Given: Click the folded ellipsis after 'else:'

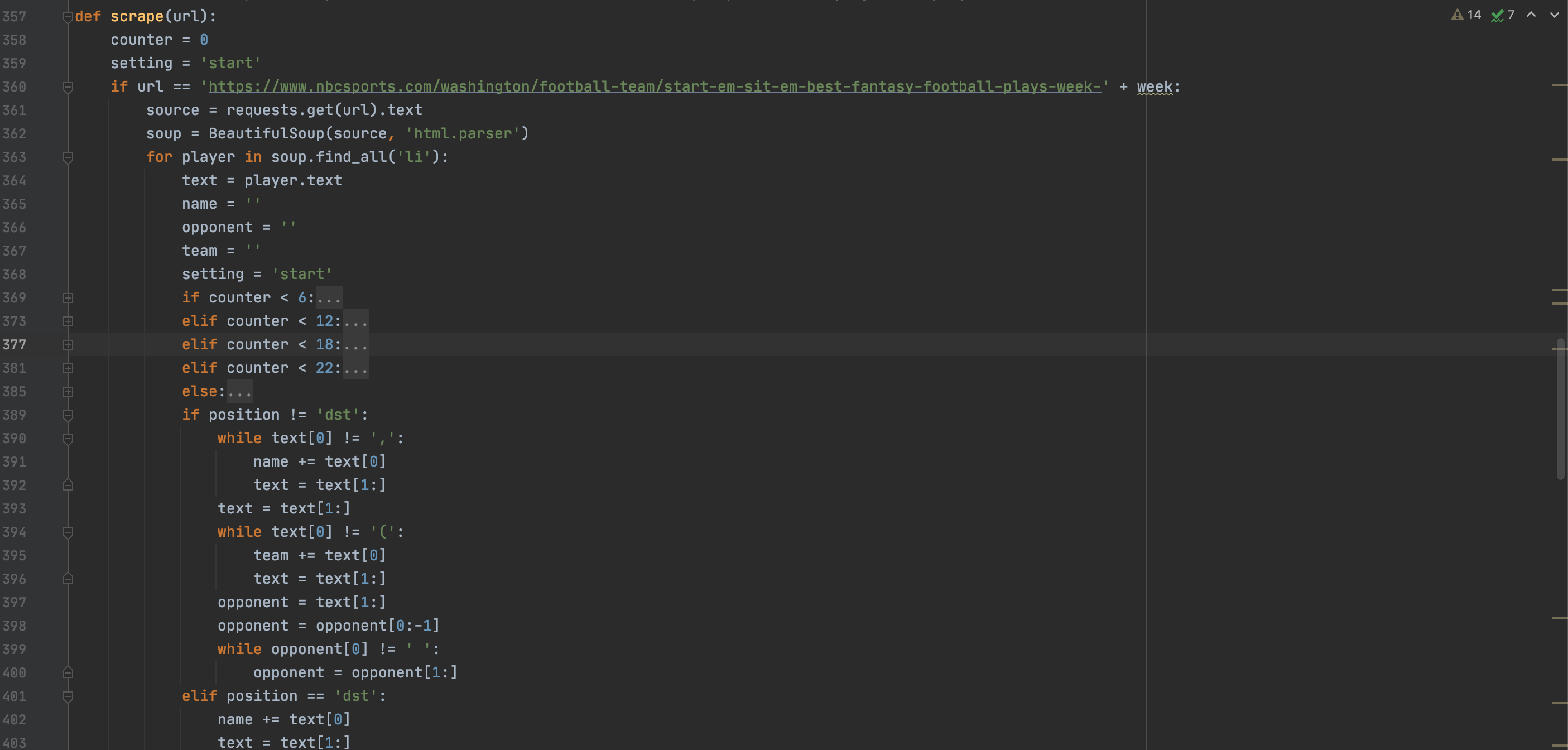Looking at the screenshot, I should (x=239, y=391).
